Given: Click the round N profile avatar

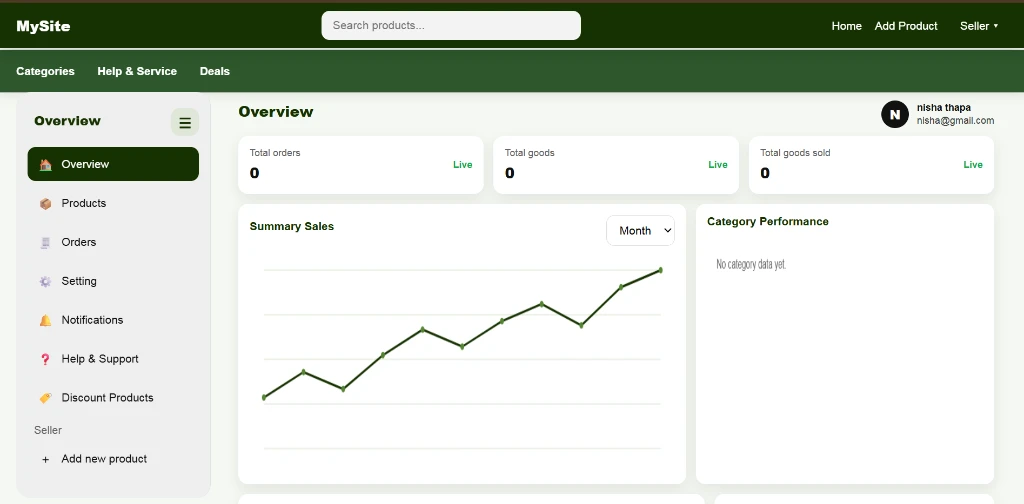Looking at the screenshot, I should click(x=895, y=114).
